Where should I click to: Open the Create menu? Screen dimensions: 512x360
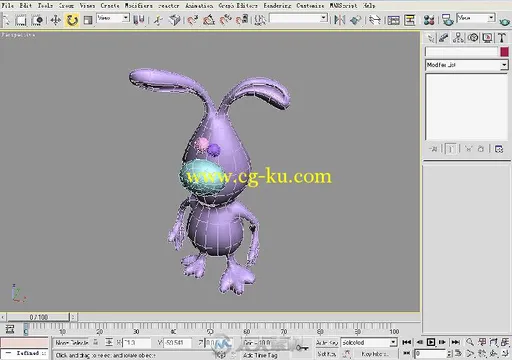tap(110, 5)
